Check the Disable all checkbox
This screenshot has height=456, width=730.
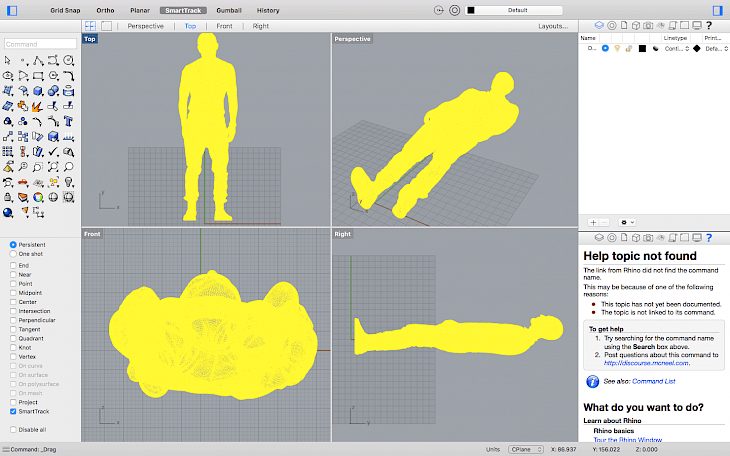(13, 429)
